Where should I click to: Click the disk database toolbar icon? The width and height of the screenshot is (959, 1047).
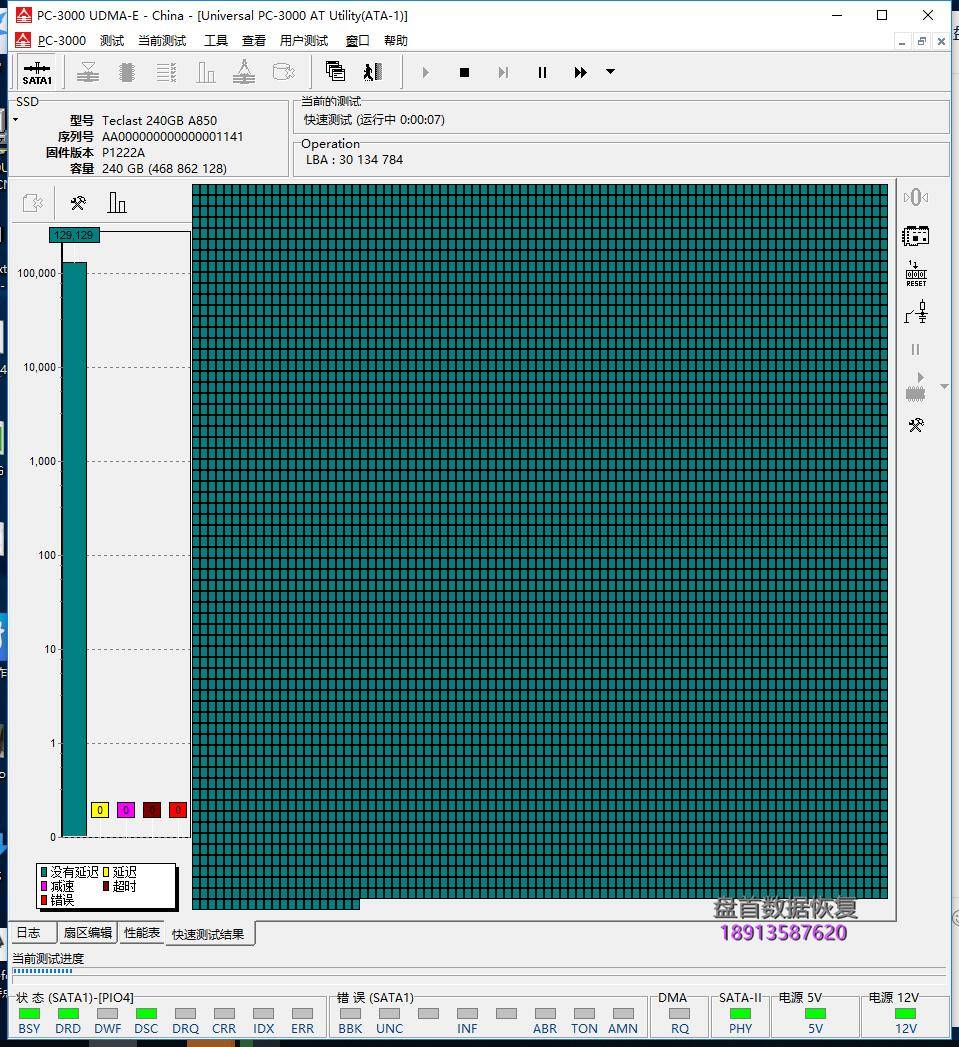(284, 71)
